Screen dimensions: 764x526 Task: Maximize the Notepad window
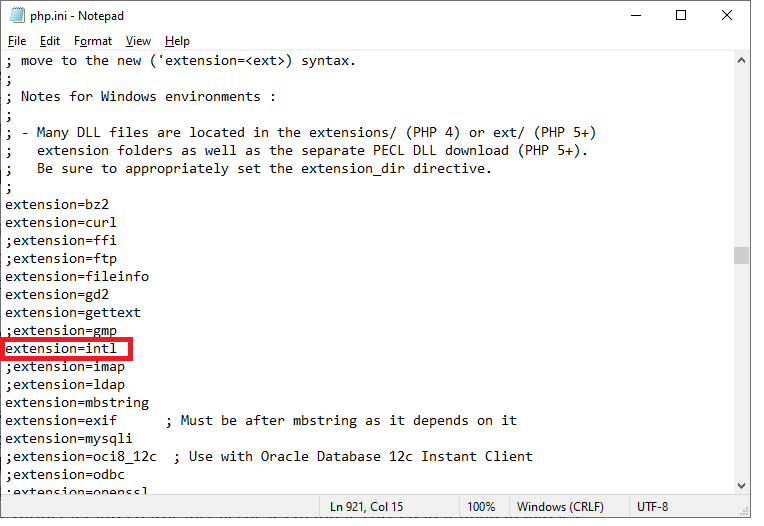pyautogui.click(x=681, y=16)
